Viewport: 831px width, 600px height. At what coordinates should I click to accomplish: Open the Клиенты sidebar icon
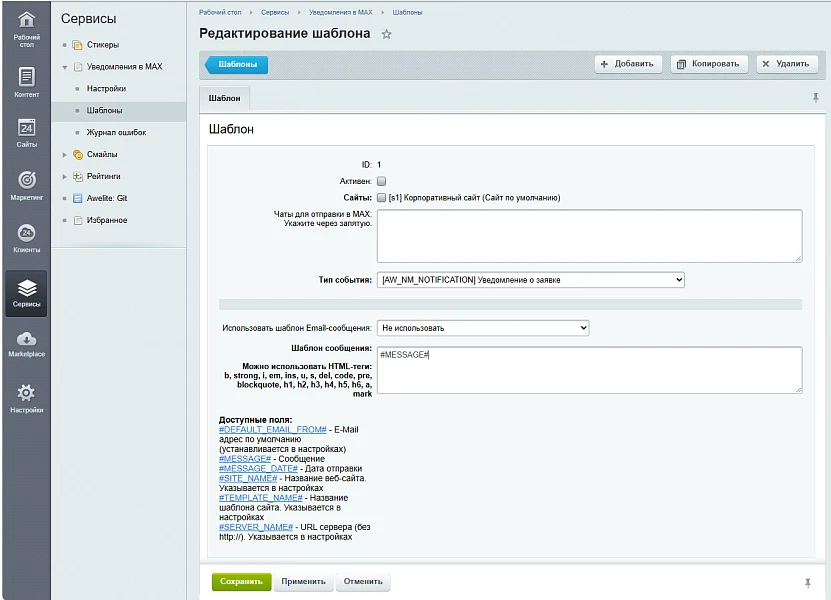(26, 233)
